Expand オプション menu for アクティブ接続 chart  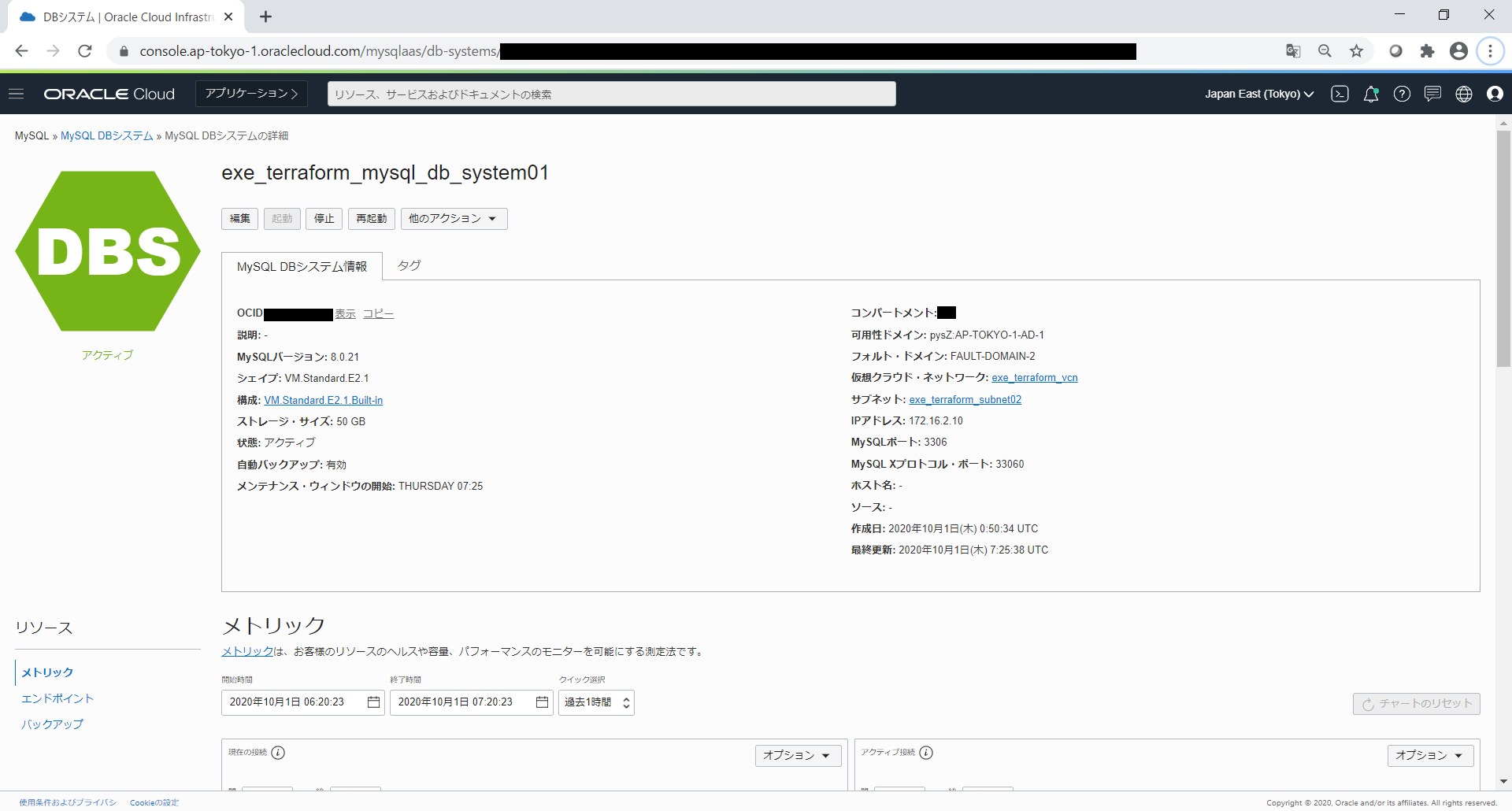pyautogui.click(x=1429, y=756)
